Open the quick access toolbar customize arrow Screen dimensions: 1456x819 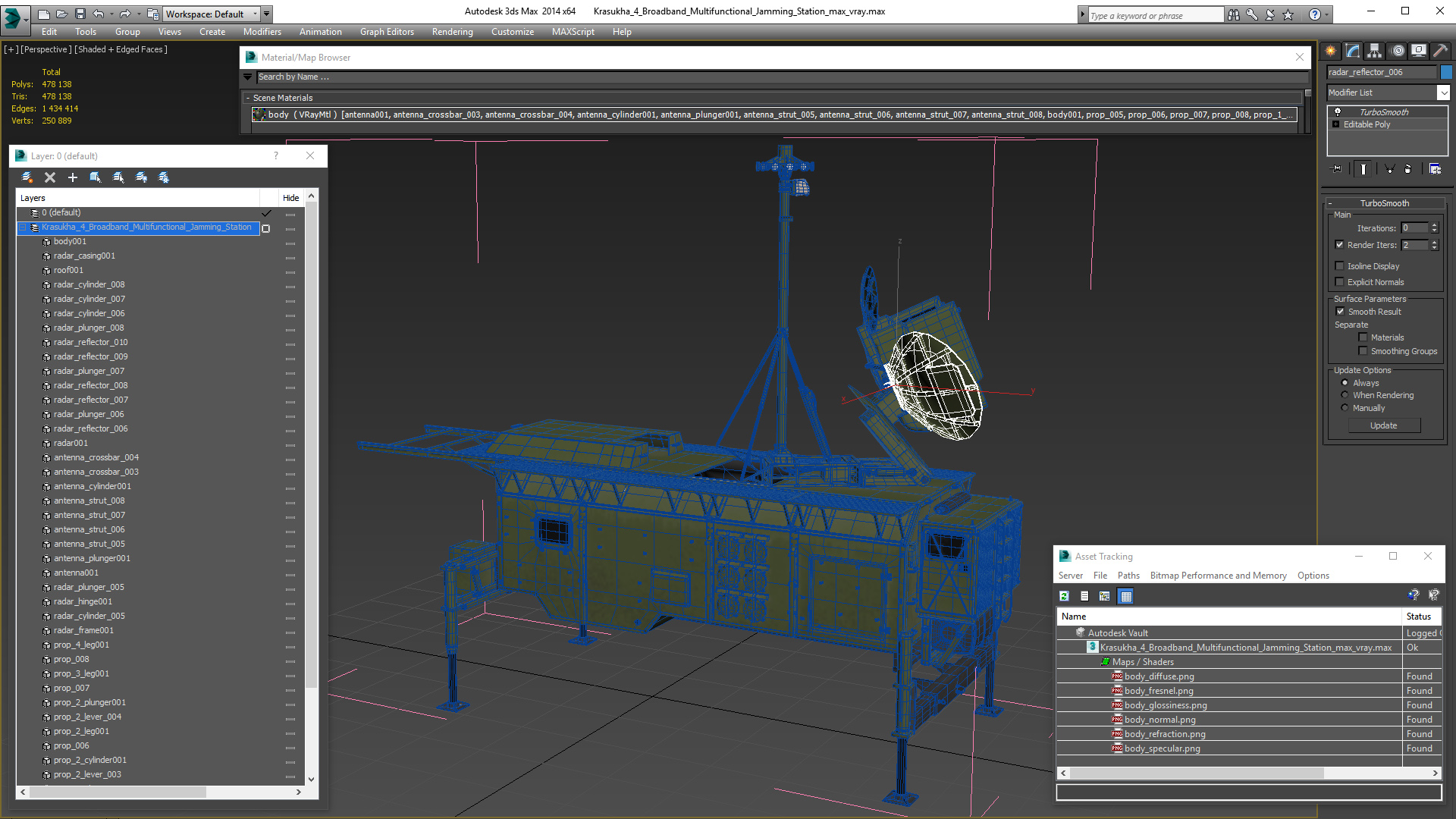[267, 14]
